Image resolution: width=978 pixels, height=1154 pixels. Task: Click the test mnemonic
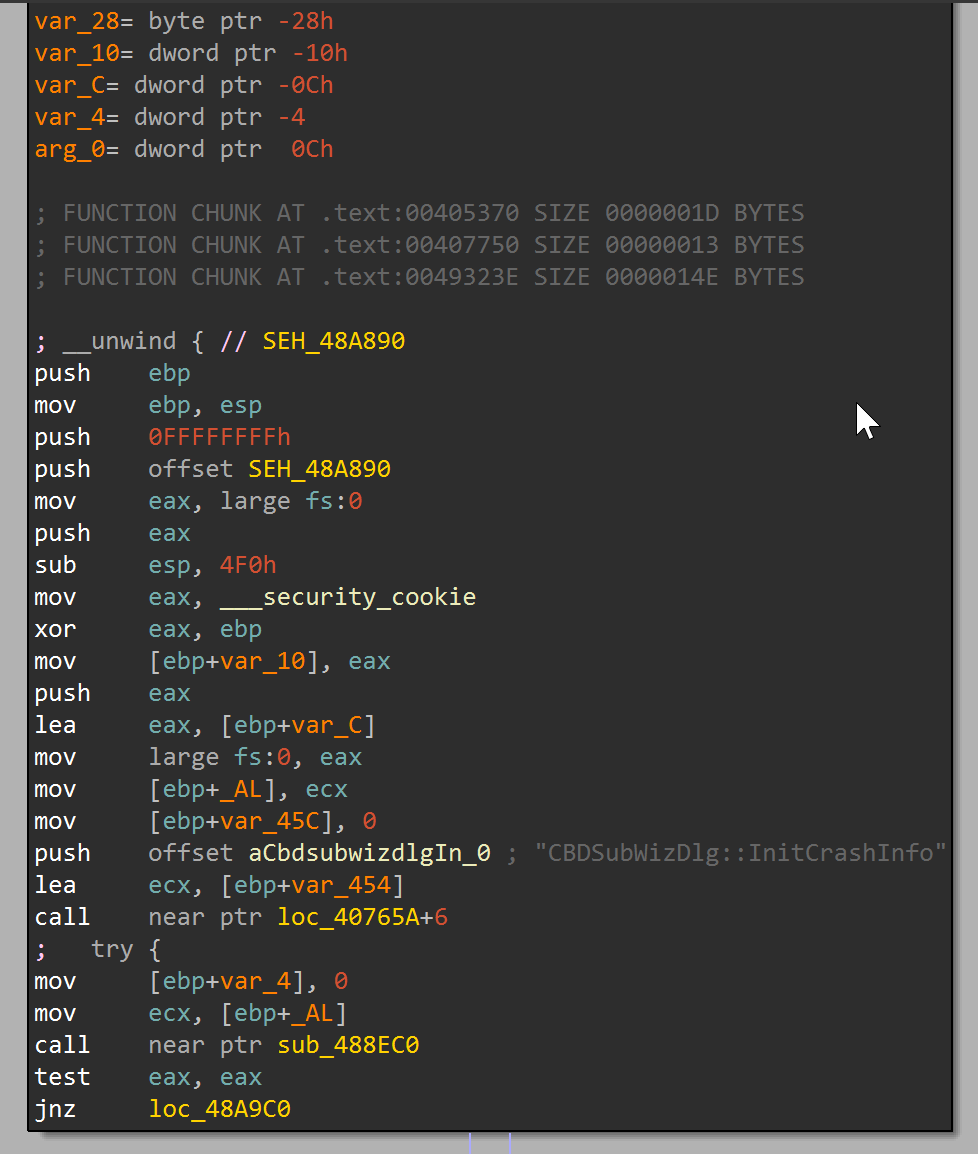(x=62, y=1077)
